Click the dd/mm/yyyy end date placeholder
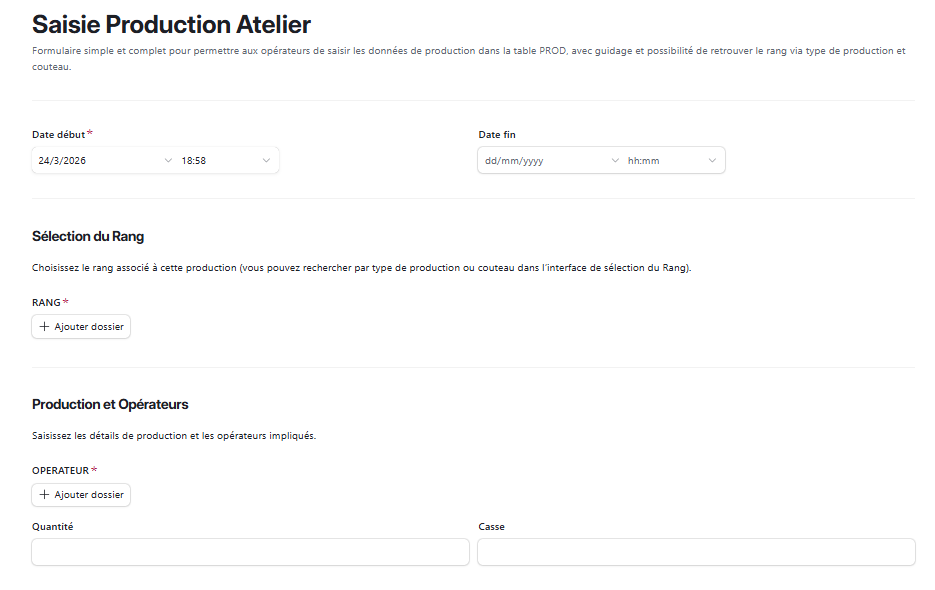This screenshot has width=935, height=590. 514,160
